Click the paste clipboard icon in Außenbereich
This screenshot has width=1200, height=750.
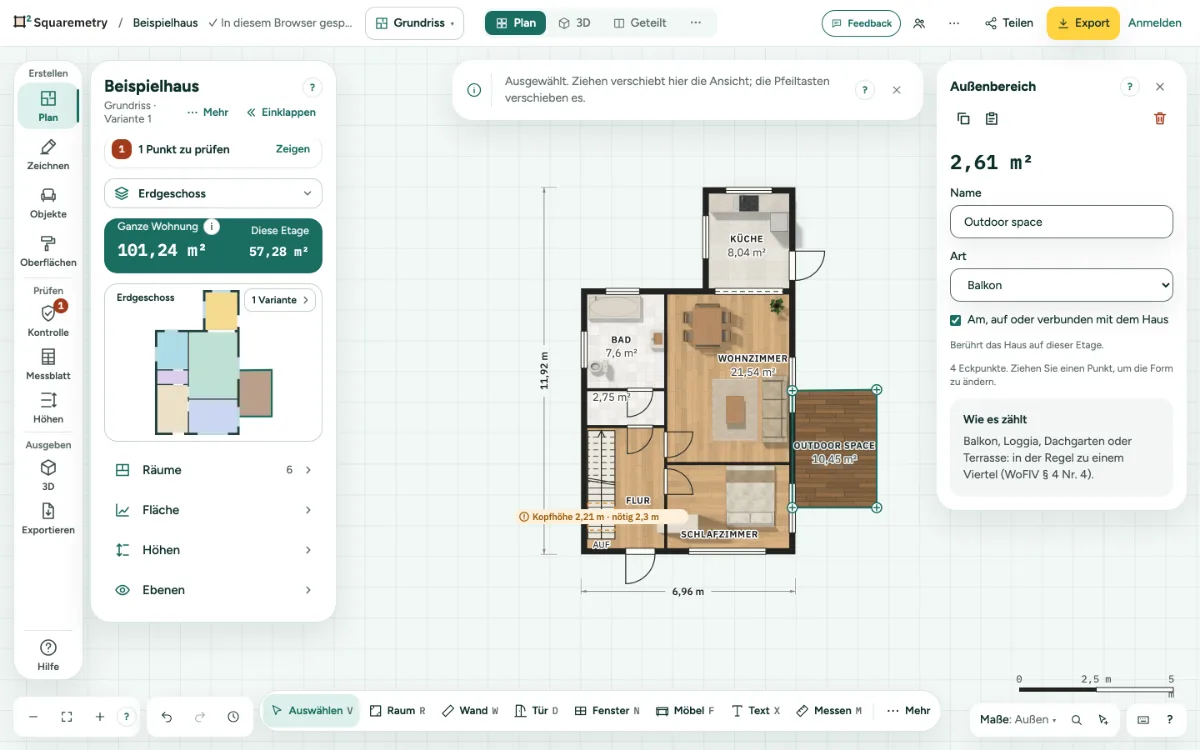(x=991, y=119)
